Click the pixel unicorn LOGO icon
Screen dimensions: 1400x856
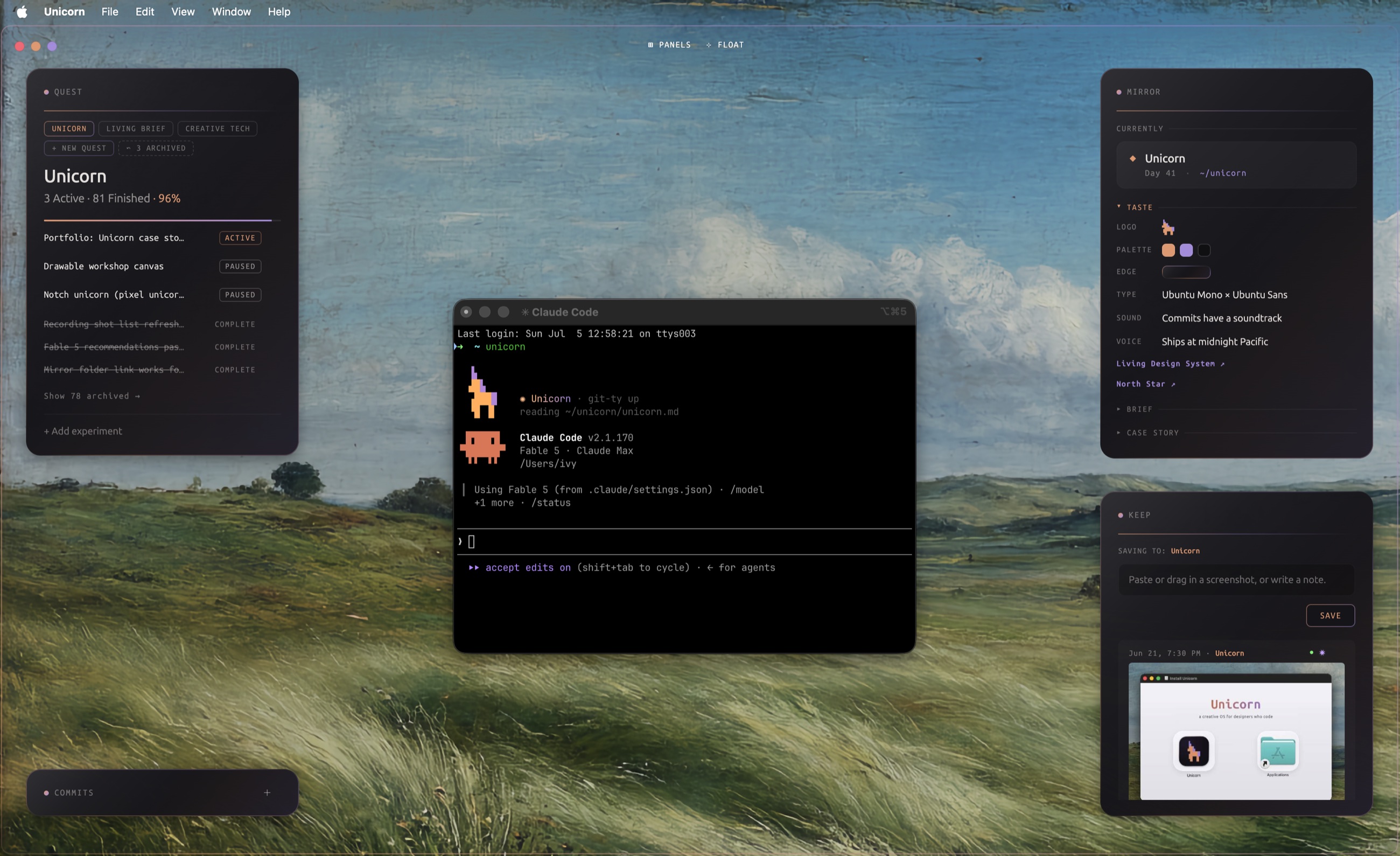pos(1168,227)
